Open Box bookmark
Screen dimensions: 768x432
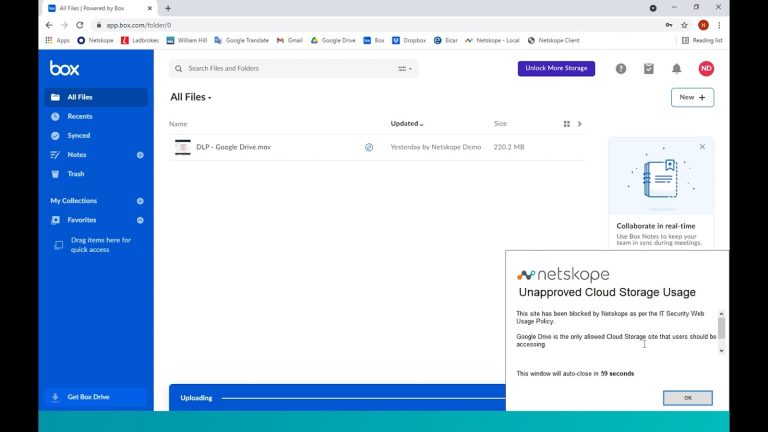(374, 40)
